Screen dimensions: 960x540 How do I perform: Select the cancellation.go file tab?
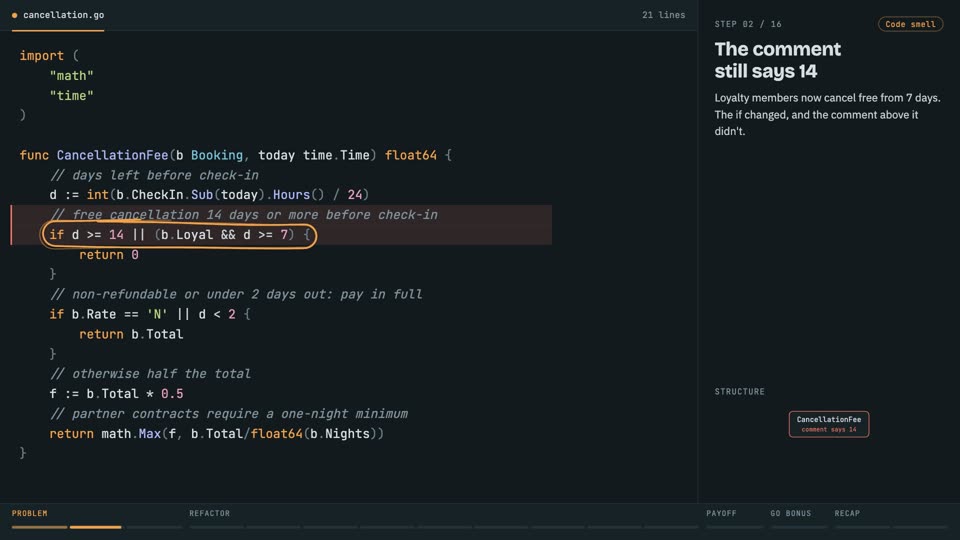tap(58, 15)
